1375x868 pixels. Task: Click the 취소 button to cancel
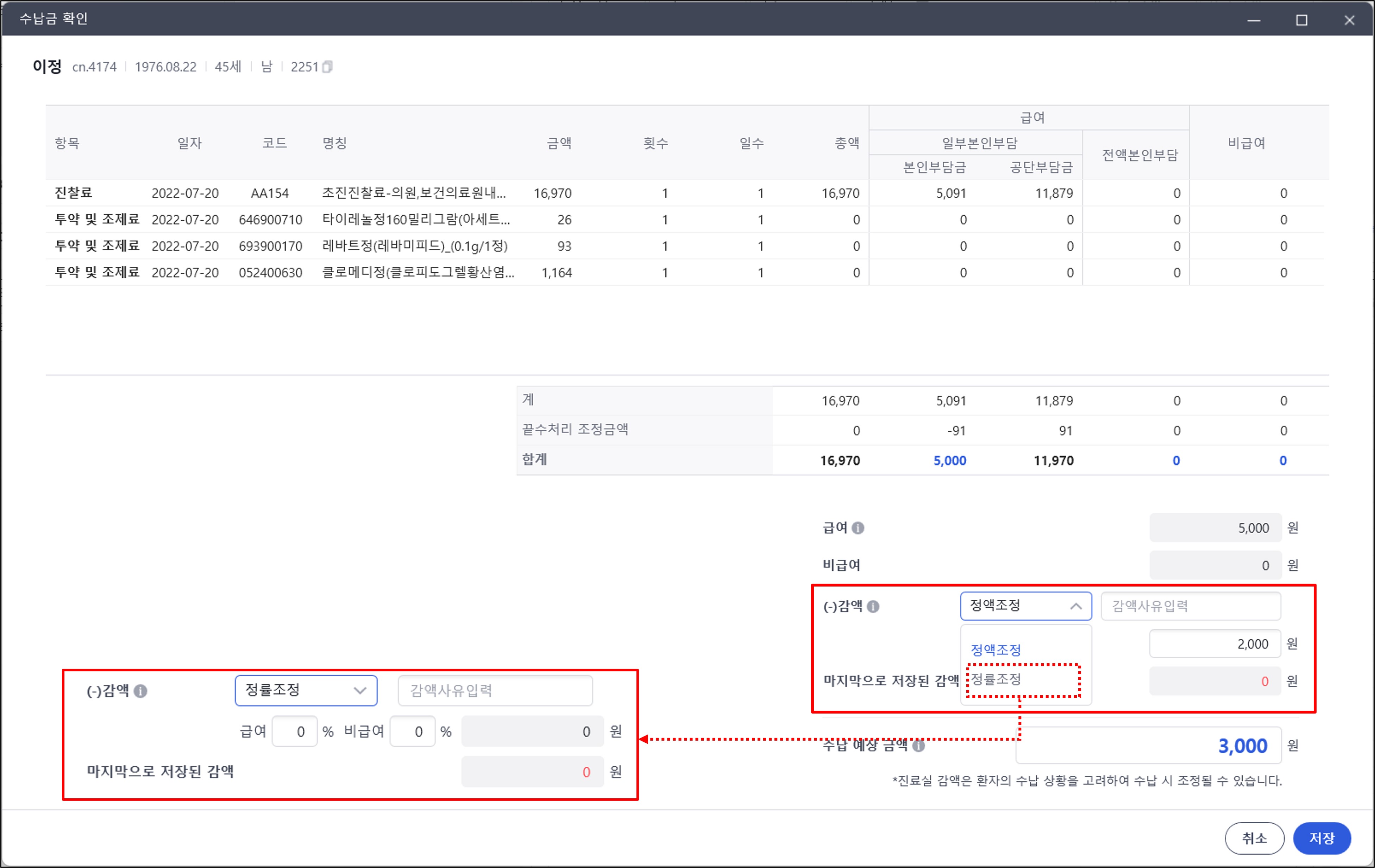(x=1254, y=838)
